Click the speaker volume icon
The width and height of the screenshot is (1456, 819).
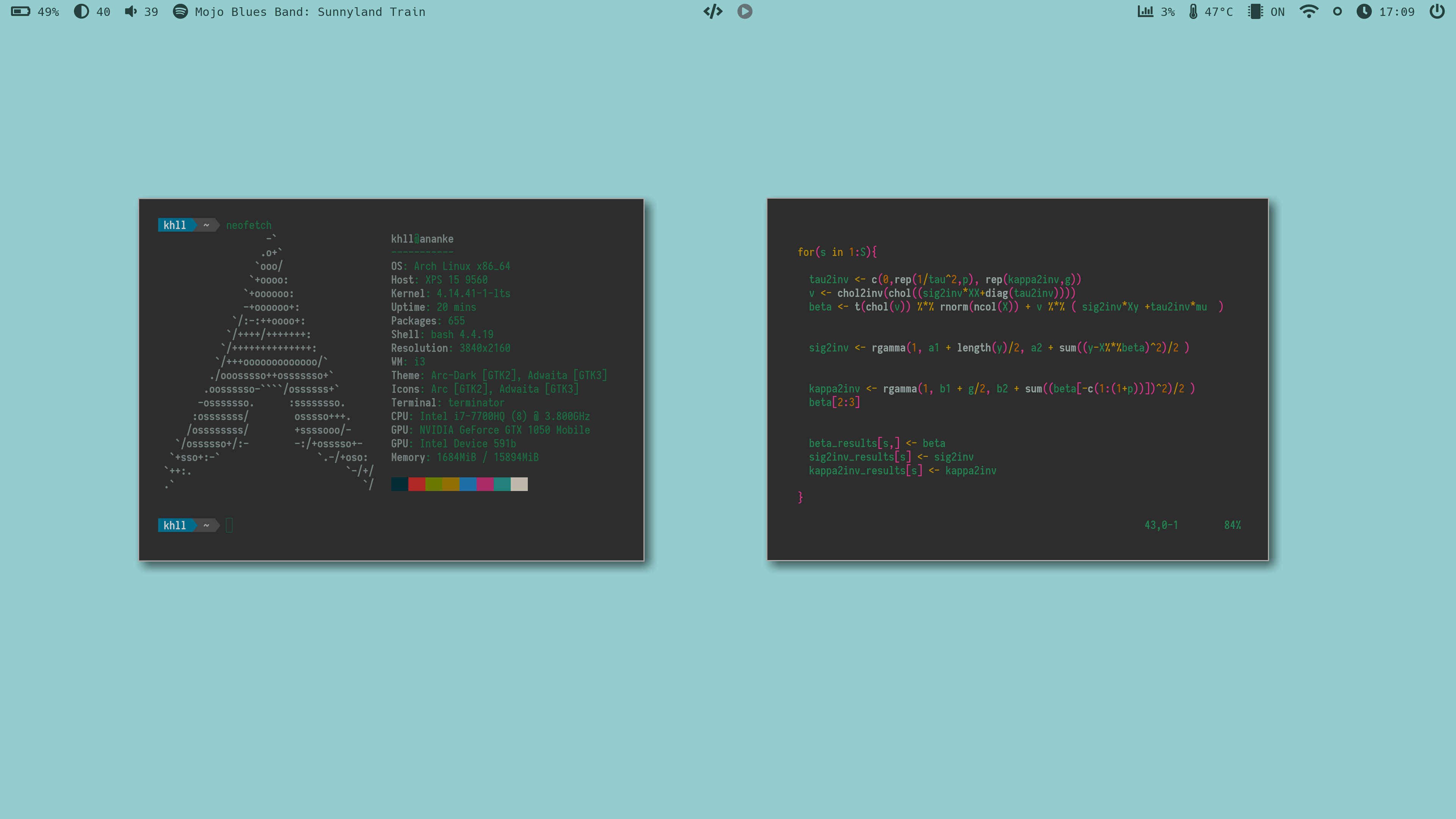130,11
